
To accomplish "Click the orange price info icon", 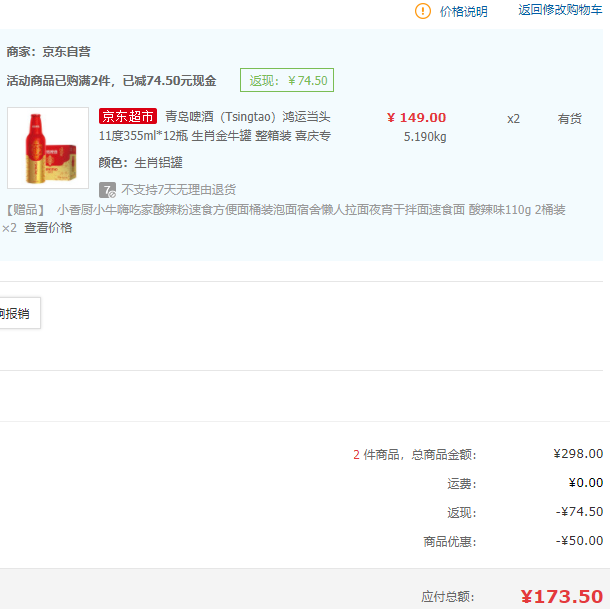I will point(423,11).
